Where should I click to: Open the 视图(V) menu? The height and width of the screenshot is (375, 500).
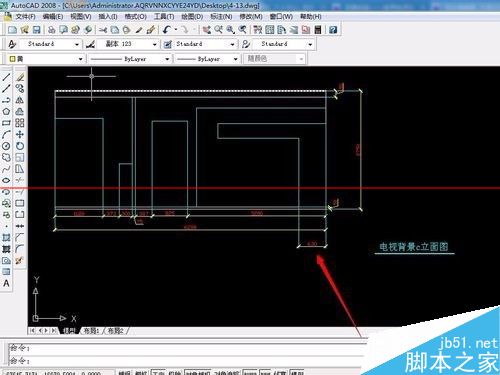point(80,16)
